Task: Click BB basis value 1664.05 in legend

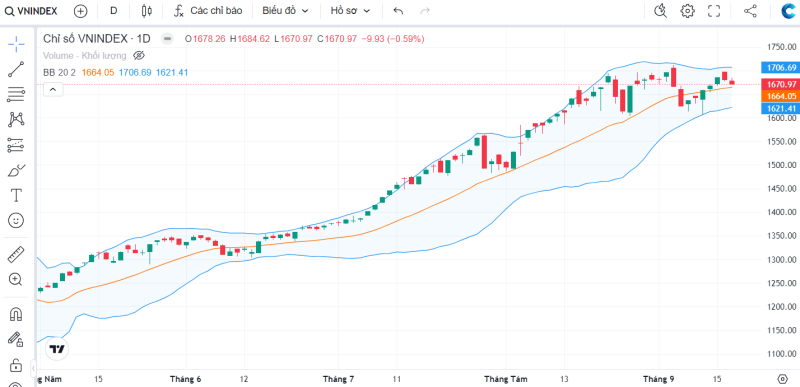Action: coord(98,73)
